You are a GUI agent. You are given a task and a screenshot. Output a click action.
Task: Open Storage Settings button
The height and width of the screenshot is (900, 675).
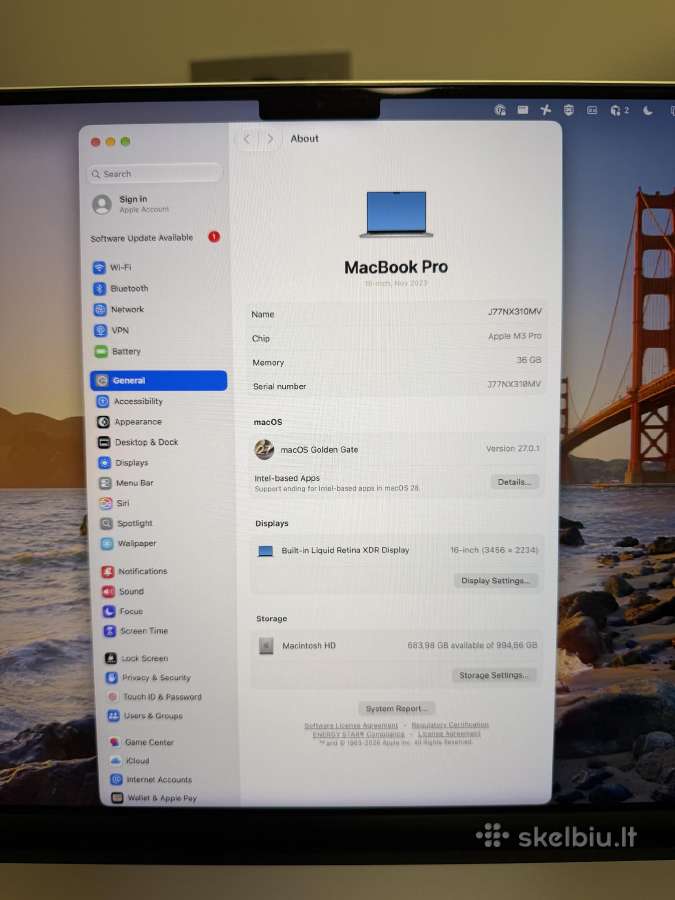coord(494,676)
